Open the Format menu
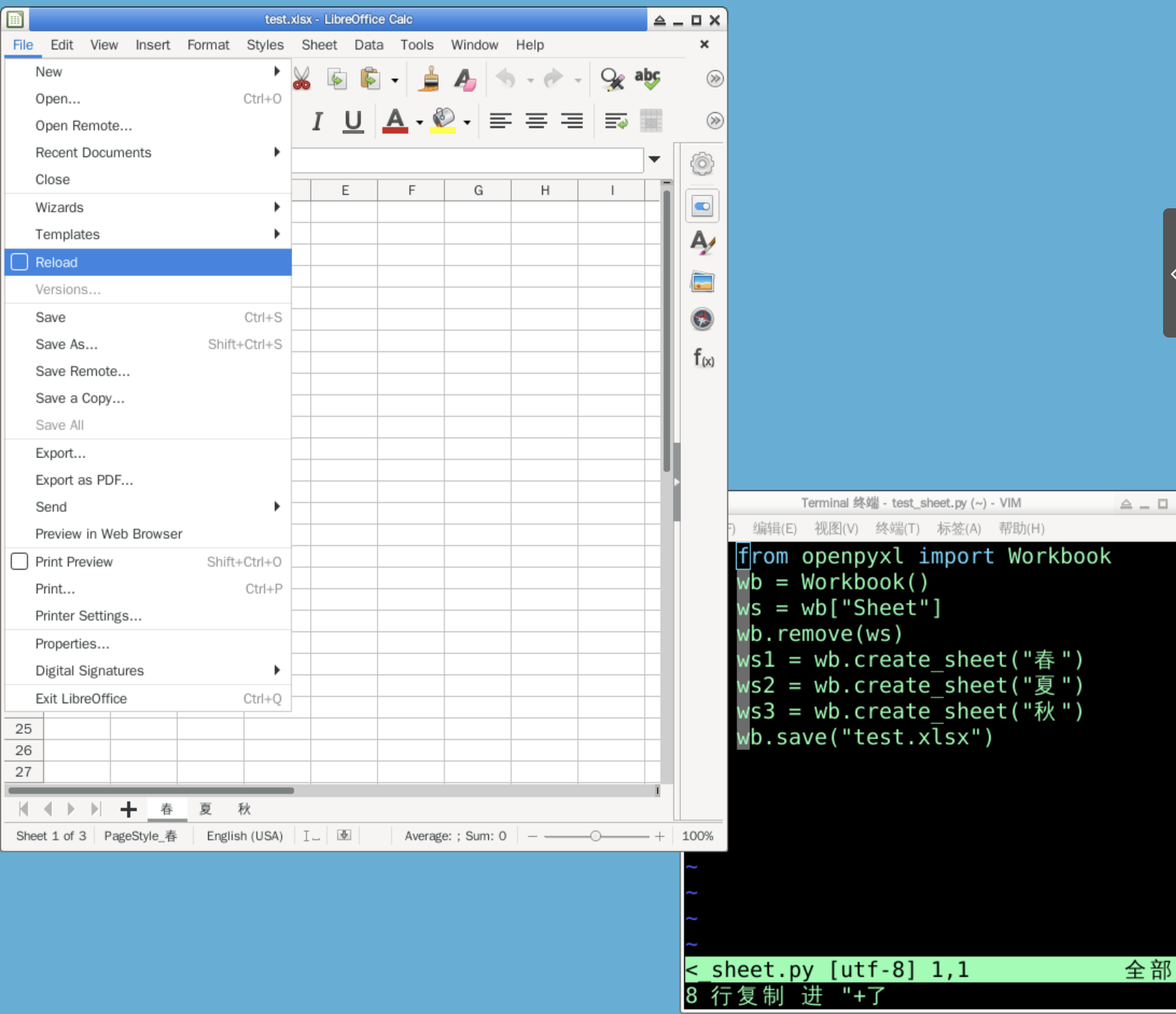 208,45
